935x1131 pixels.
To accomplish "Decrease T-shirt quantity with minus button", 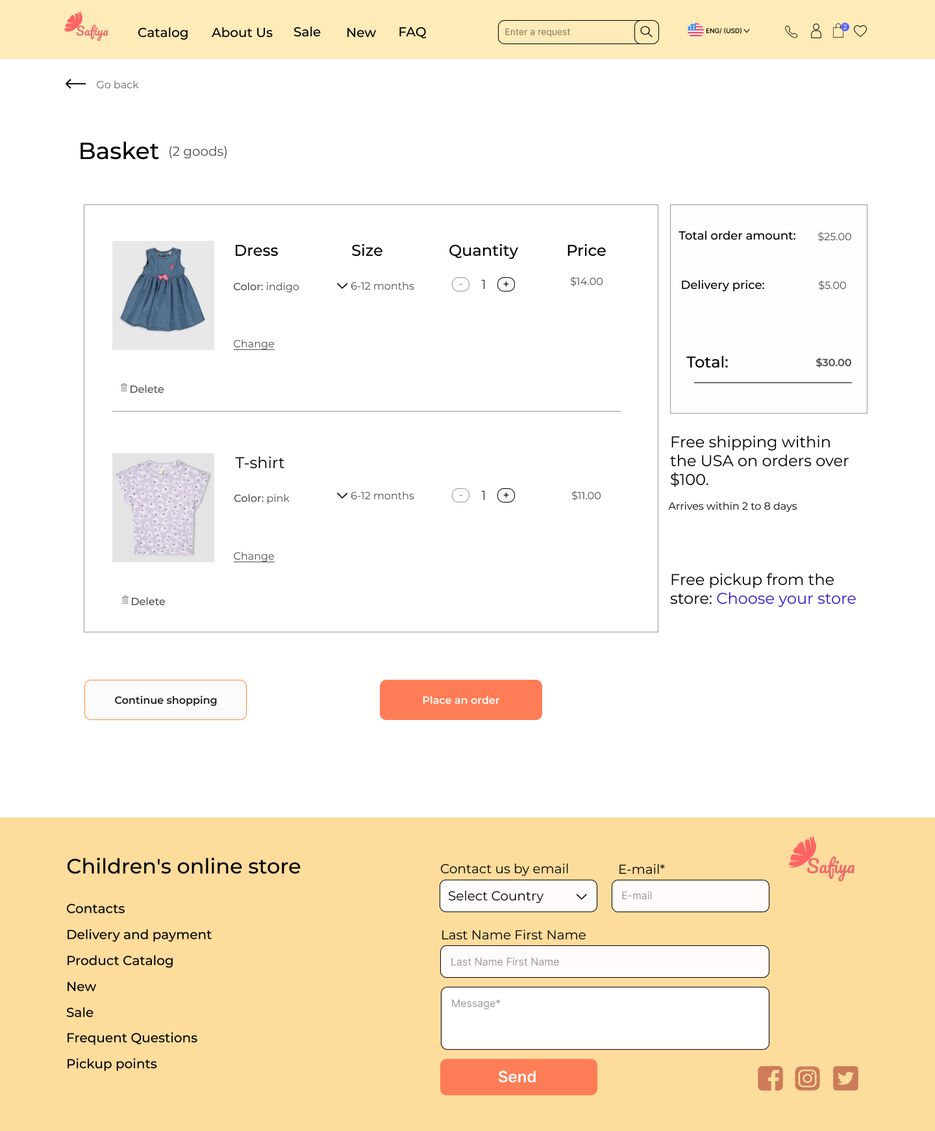I will (460, 496).
